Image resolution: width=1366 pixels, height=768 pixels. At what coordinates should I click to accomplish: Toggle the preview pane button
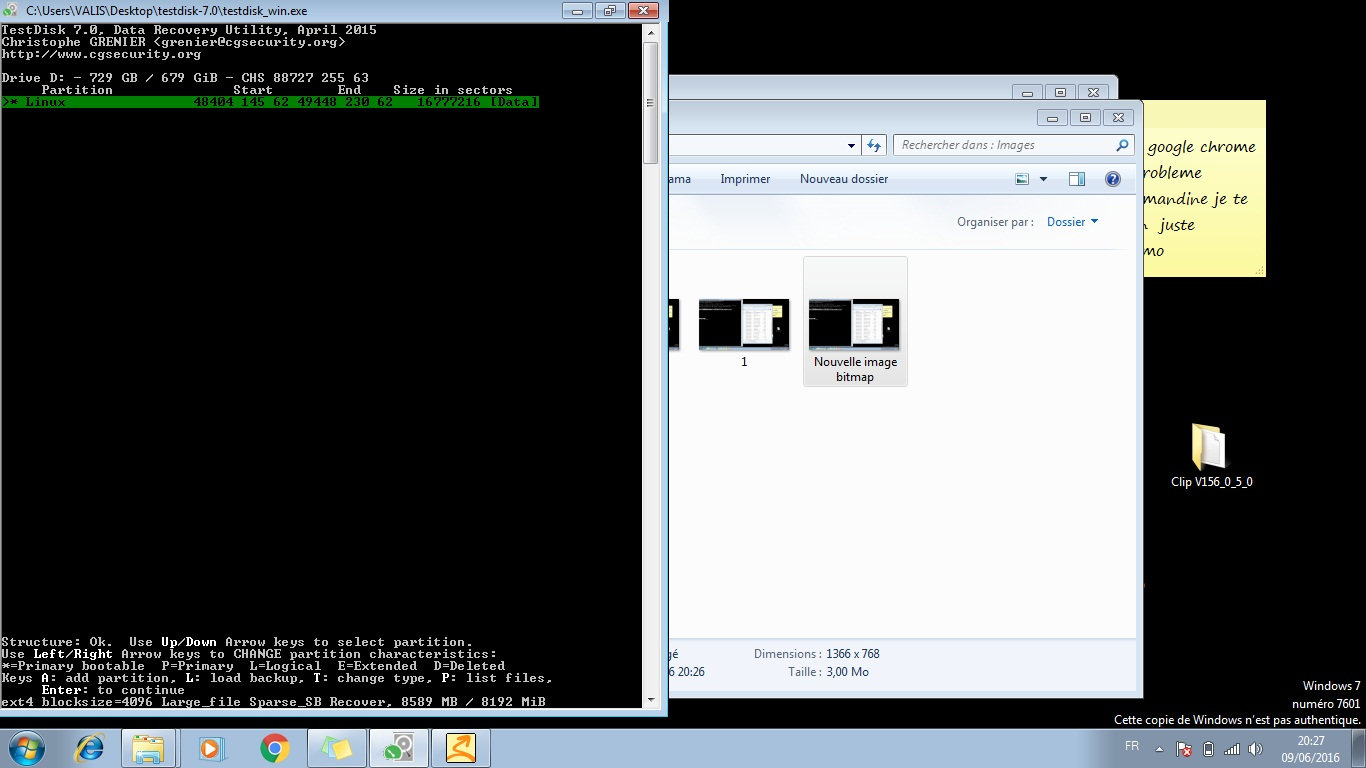point(1077,179)
